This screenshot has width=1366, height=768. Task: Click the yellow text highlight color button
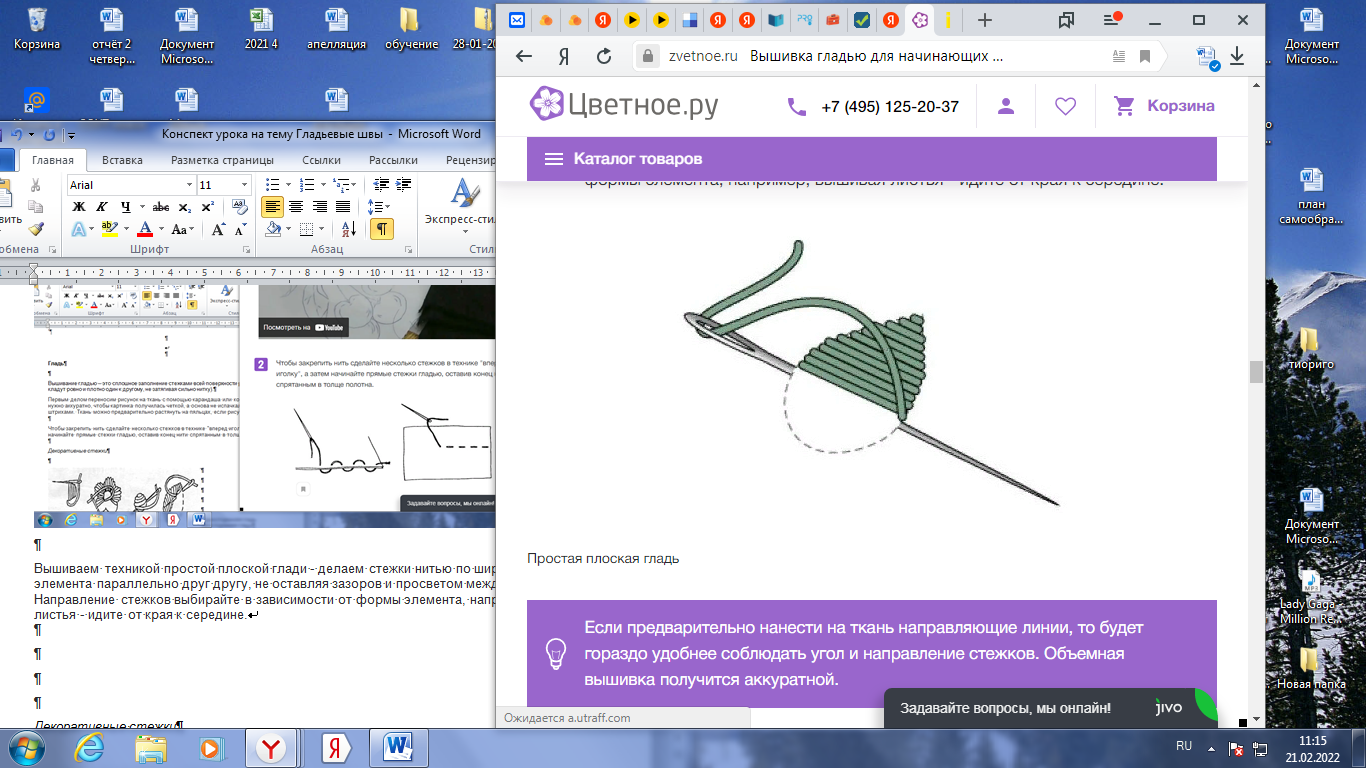[110, 229]
